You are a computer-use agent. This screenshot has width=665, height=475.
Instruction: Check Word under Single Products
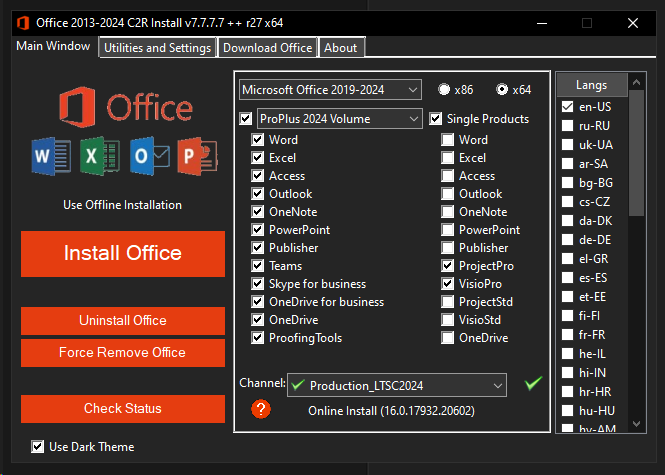pos(447,140)
